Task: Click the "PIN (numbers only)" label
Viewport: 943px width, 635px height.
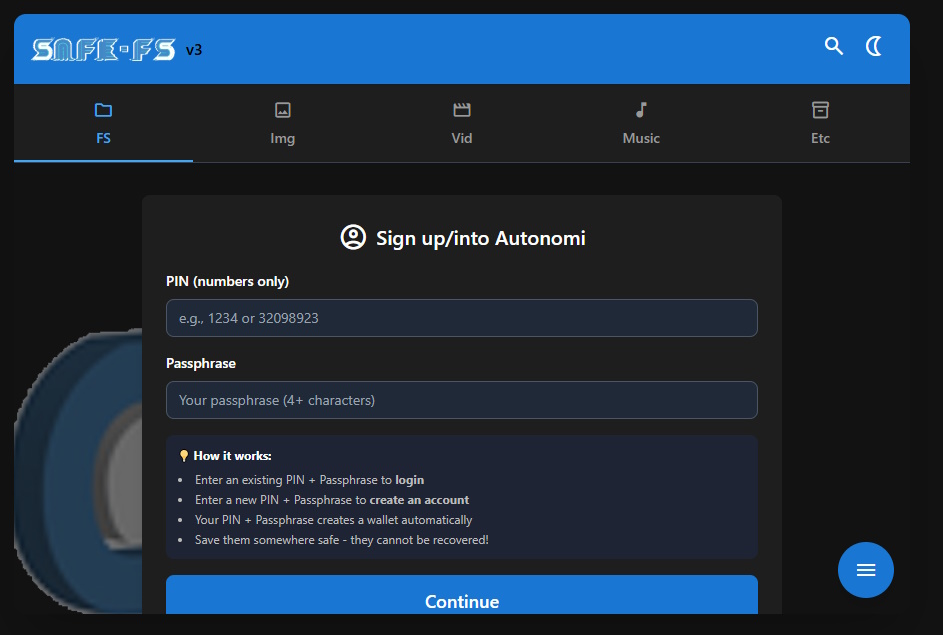Action: coord(227,282)
